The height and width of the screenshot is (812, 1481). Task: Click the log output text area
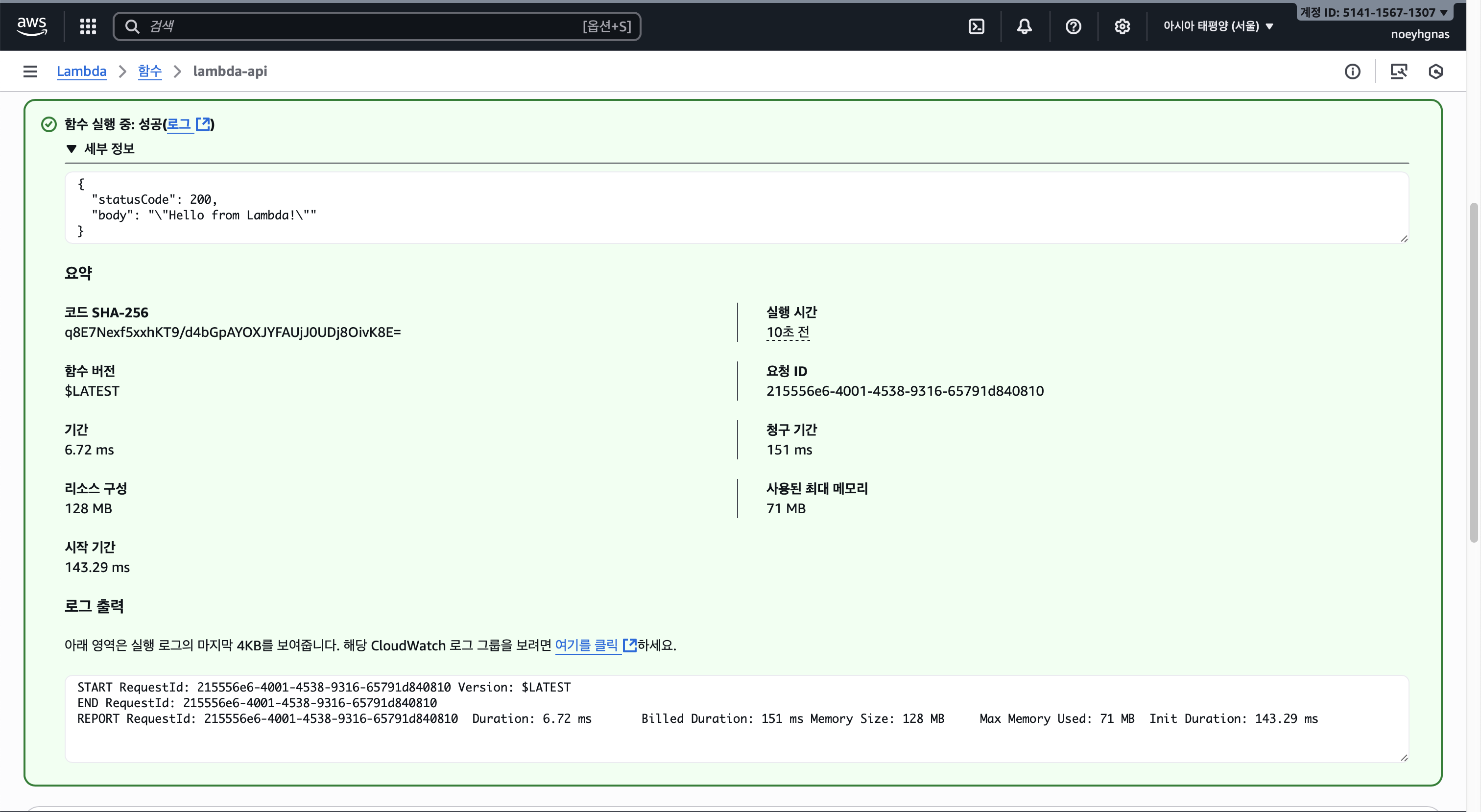pyautogui.click(x=736, y=719)
